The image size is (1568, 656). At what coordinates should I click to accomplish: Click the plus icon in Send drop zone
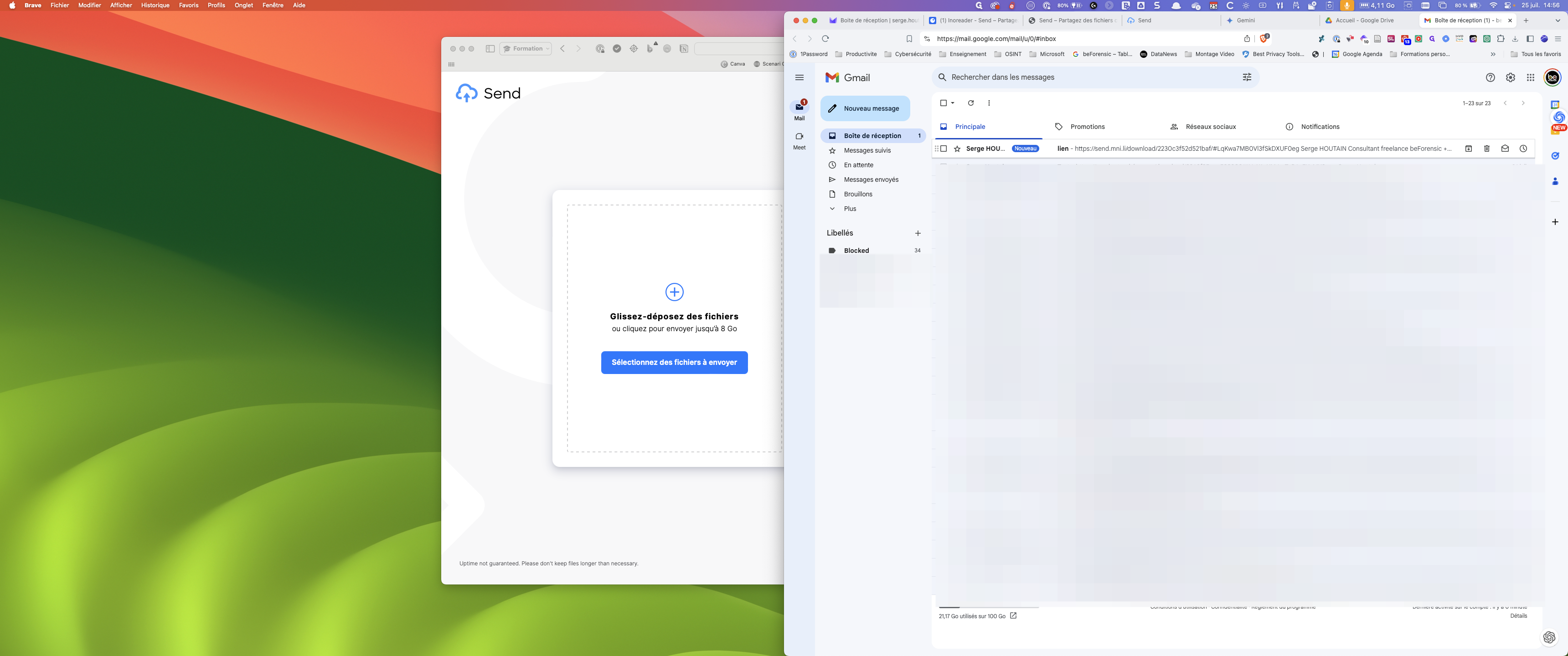click(675, 292)
